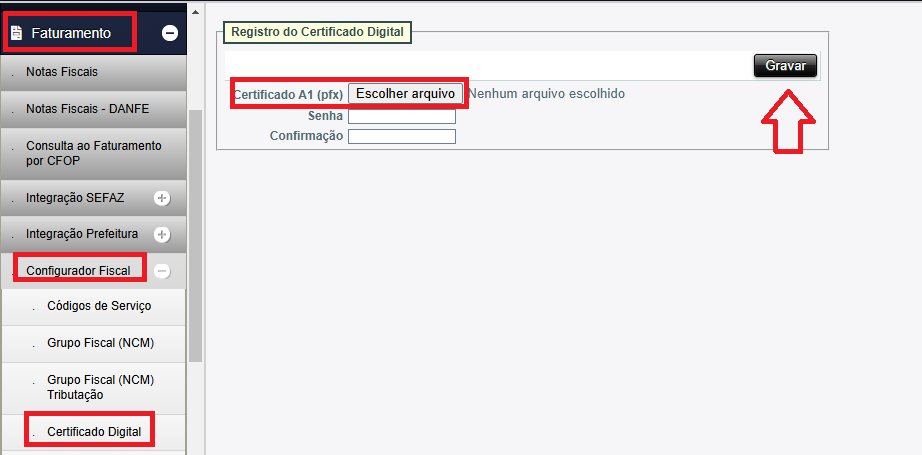The image size is (922, 455).
Task: Open Grupo Fiscal (NCM) submenu item
Action: pyautogui.click(x=100, y=343)
